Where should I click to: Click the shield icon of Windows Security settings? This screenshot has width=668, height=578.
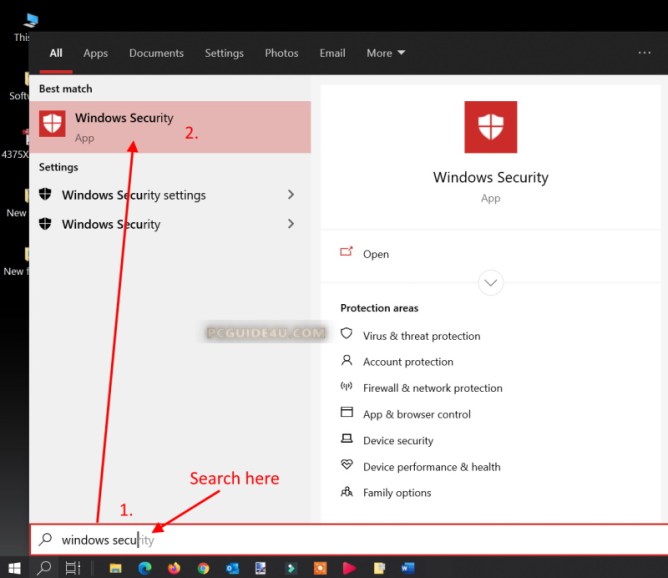click(45, 195)
